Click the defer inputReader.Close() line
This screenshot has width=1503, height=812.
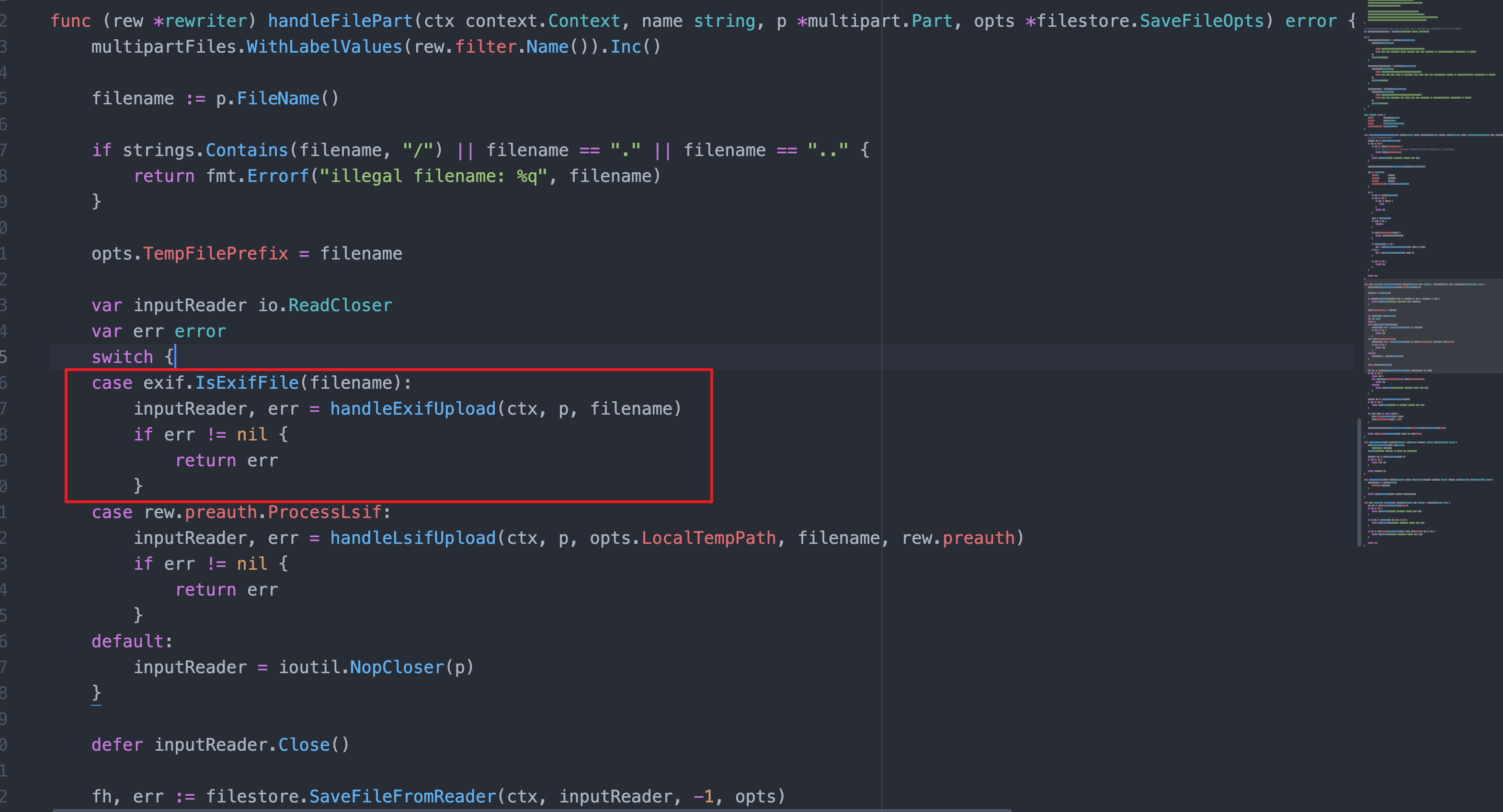pos(220,745)
